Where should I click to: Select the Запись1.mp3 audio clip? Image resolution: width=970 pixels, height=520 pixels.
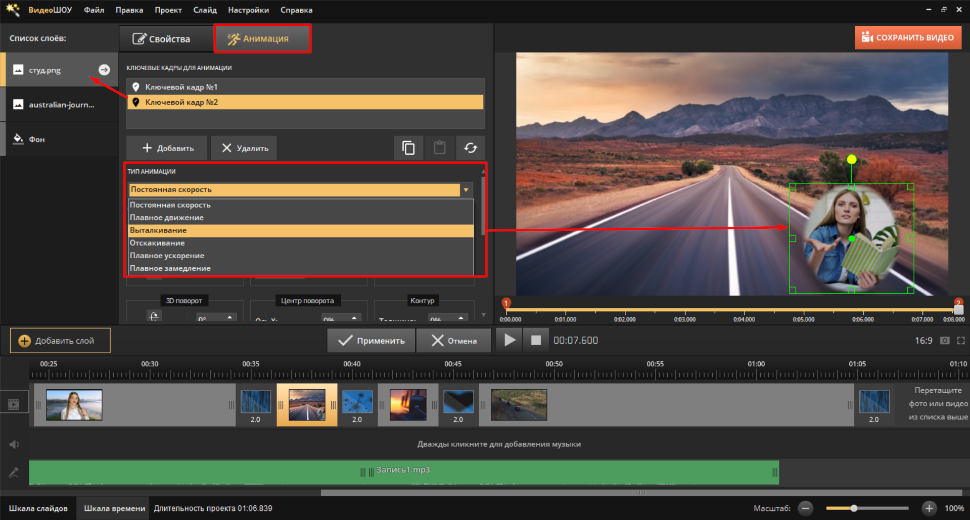pos(403,472)
